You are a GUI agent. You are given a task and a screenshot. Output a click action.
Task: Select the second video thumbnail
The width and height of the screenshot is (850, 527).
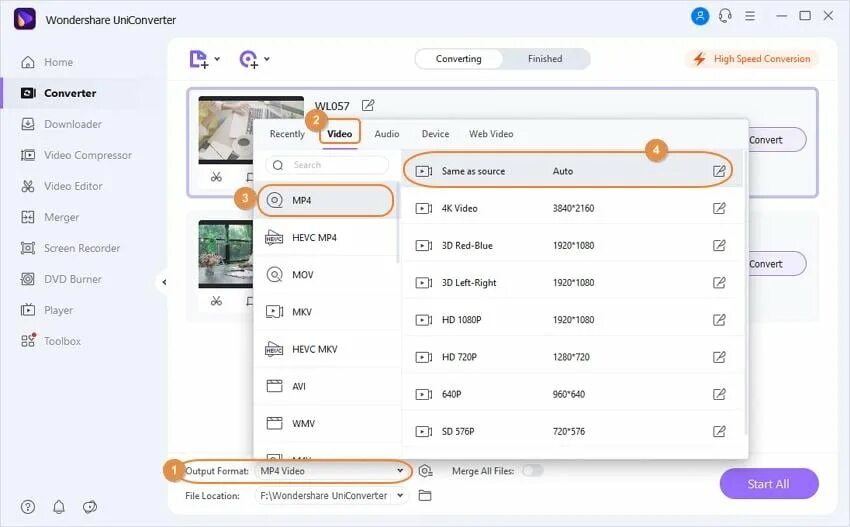pos(226,254)
